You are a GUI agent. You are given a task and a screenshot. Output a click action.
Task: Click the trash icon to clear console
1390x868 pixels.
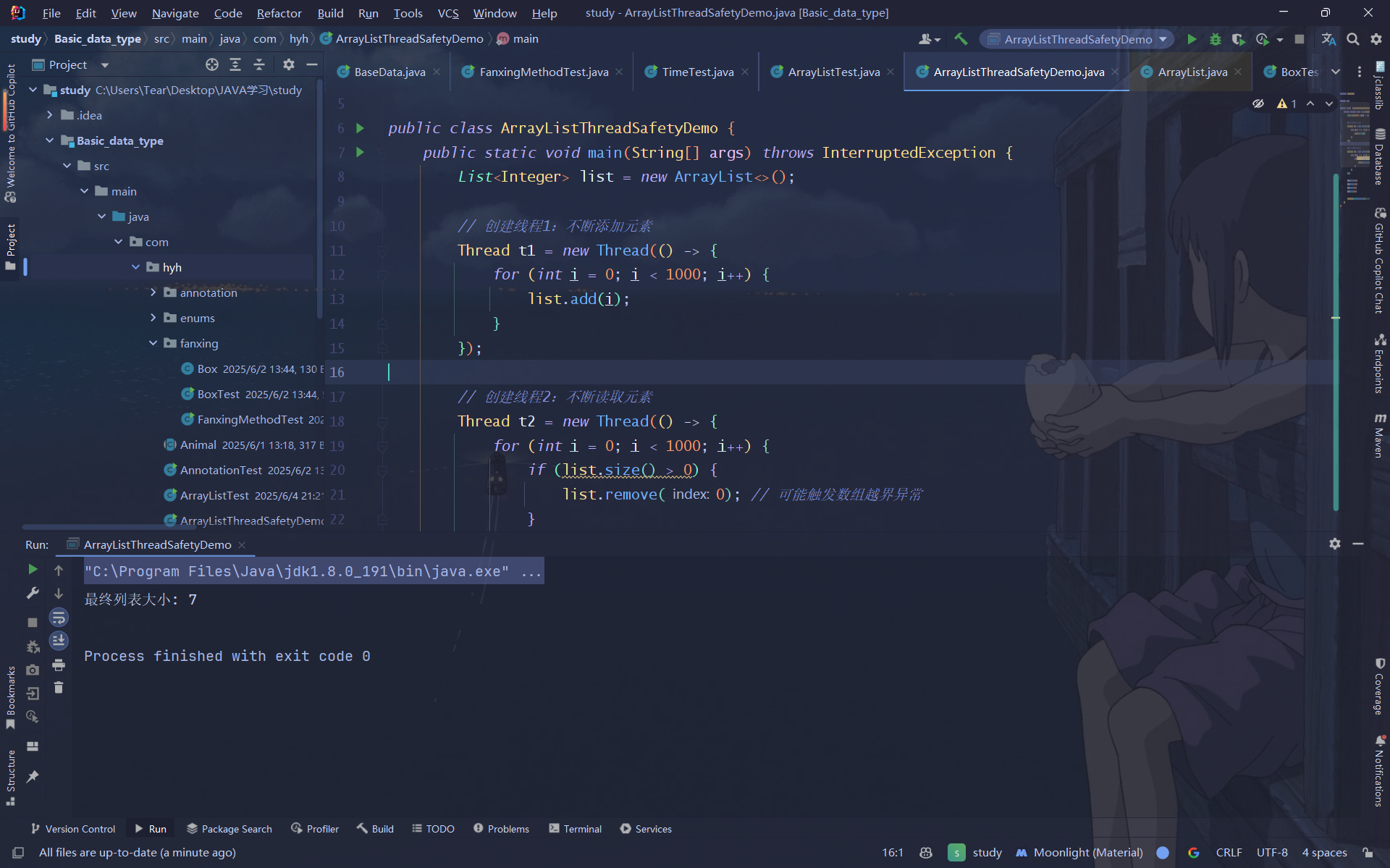pos(59,688)
